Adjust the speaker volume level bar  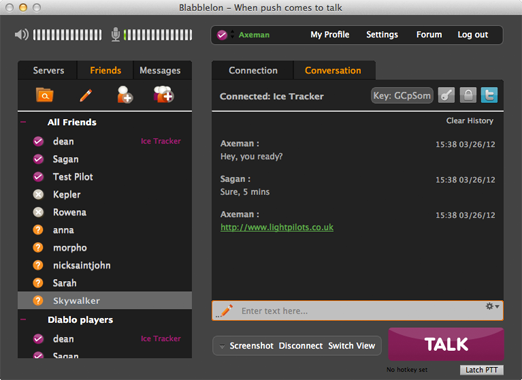coord(67,35)
